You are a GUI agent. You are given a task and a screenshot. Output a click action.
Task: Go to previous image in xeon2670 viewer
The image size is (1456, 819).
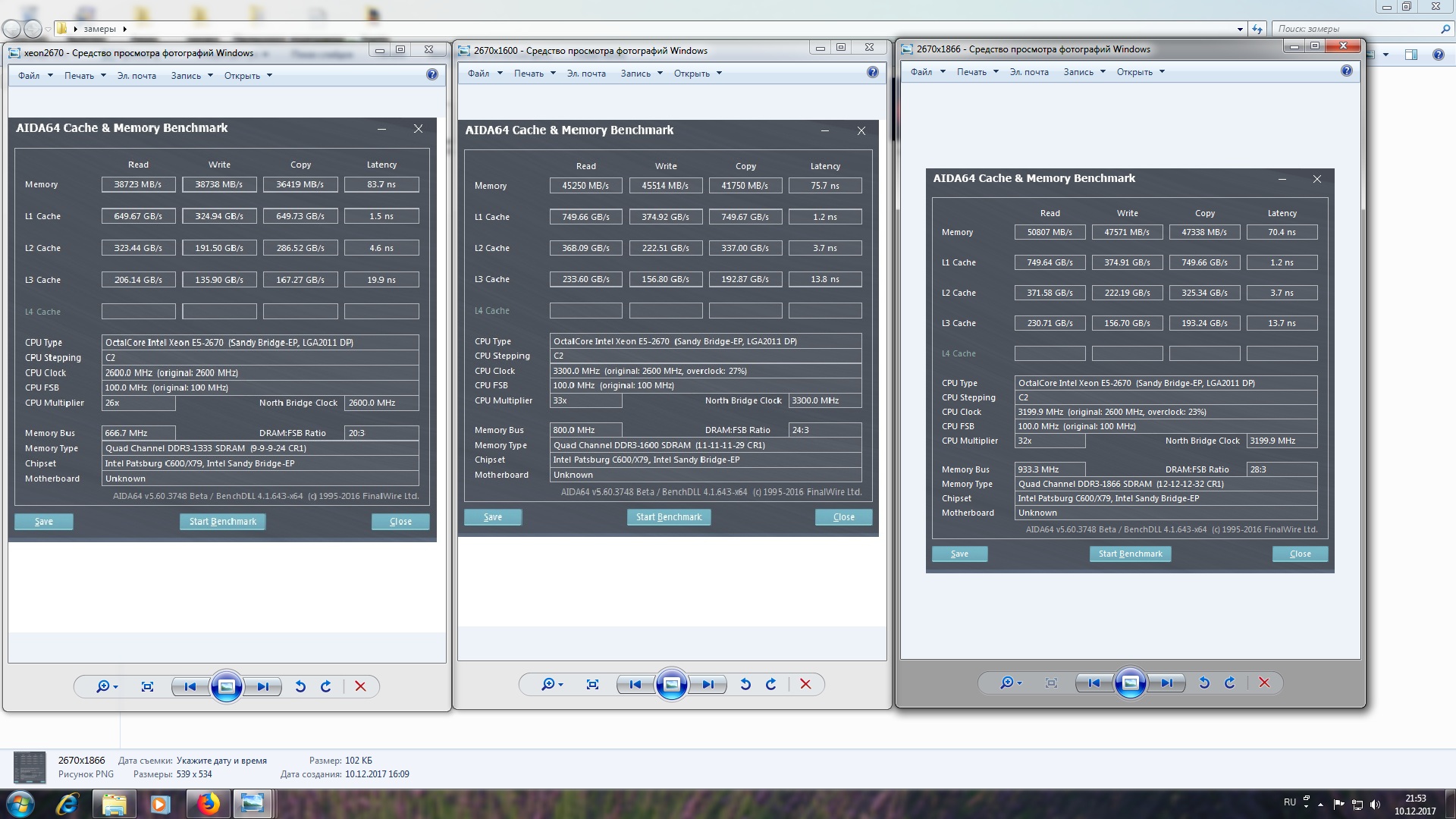(x=190, y=686)
